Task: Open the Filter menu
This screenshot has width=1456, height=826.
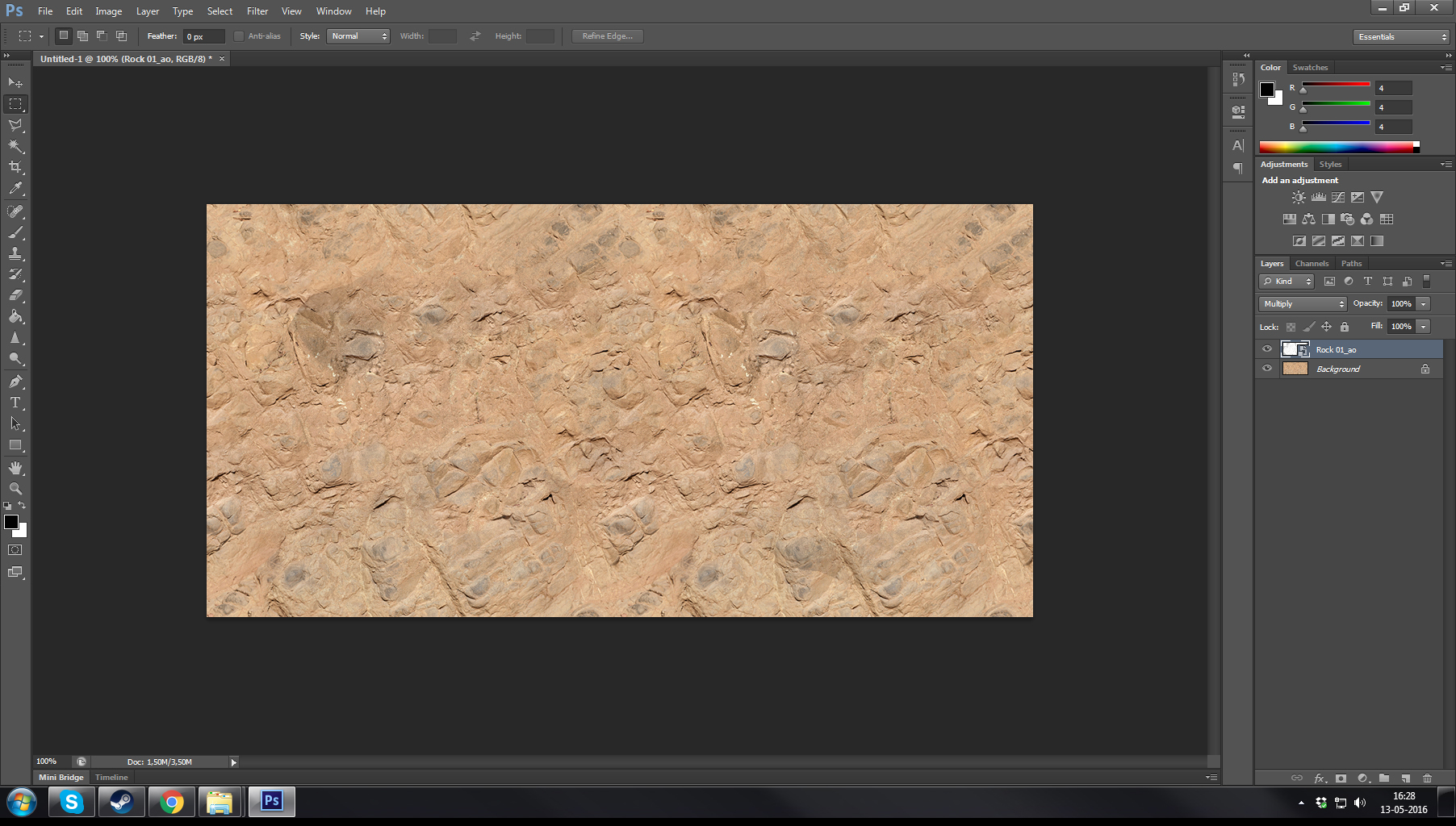Action: click(257, 11)
